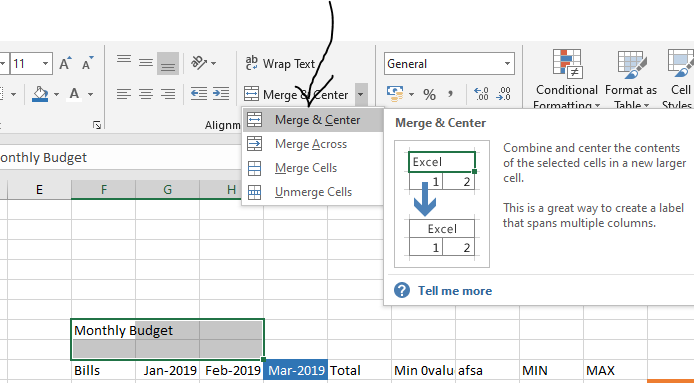The height and width of the screenshot is (383, 694).
Task: Select the Total cell
Action: click(359, 371)
